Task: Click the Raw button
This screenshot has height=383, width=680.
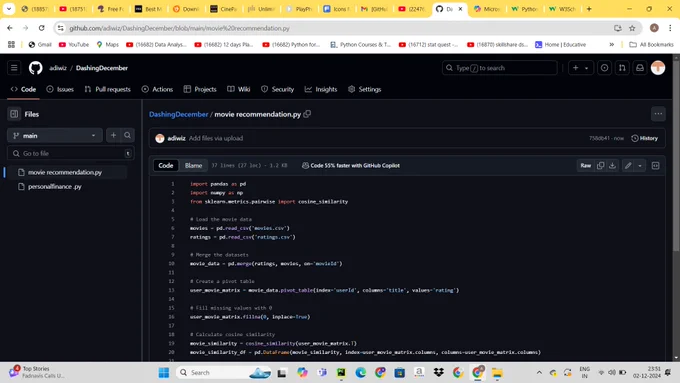Action: [x=585, y=165]
